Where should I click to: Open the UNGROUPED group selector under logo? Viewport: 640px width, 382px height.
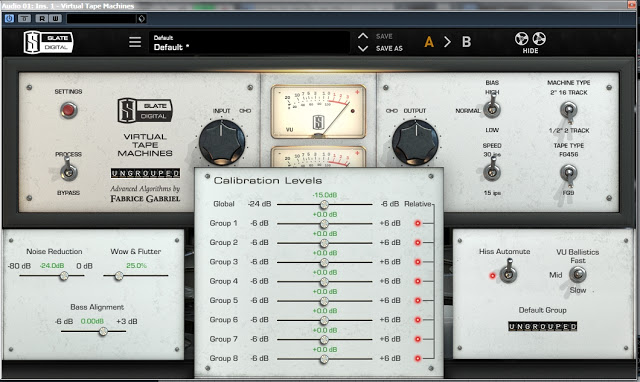[x=145, y=173]
